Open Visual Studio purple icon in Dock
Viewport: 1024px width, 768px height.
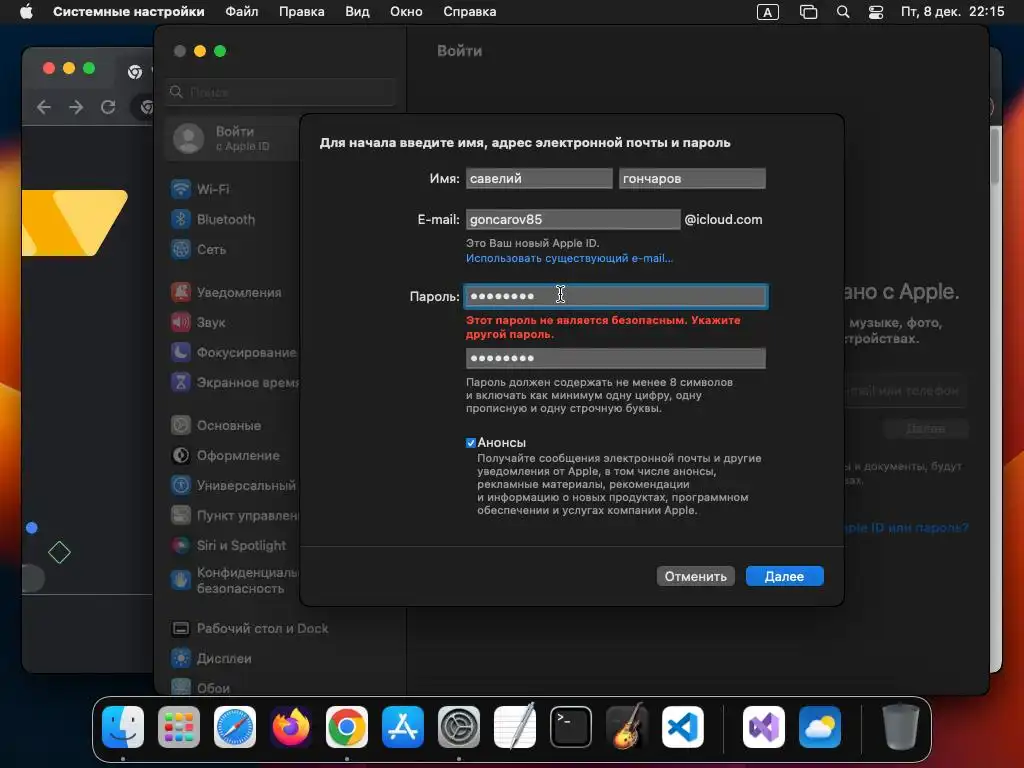[764, 727]
